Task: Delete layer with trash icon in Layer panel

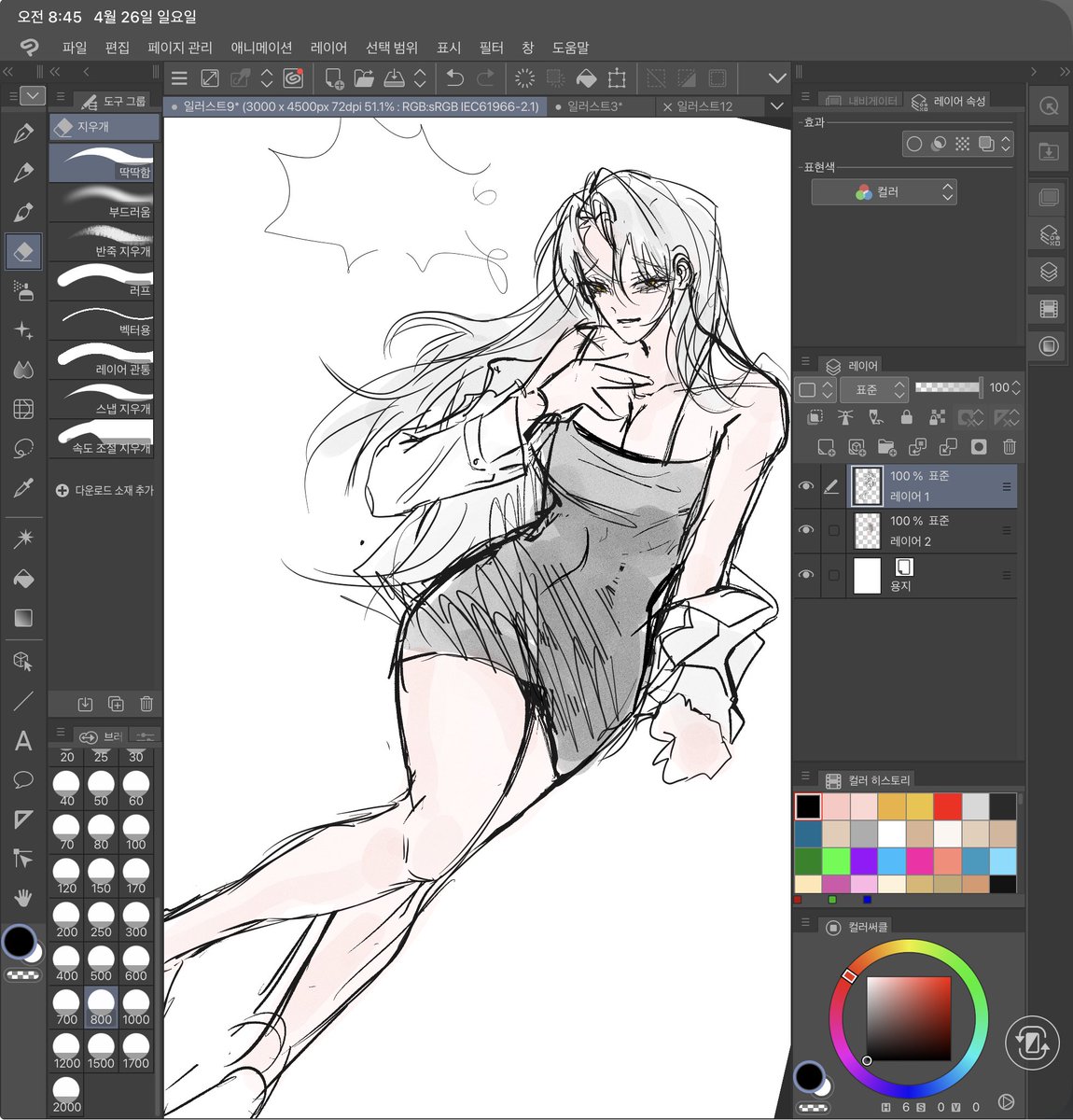Action: pos(1009,447)
